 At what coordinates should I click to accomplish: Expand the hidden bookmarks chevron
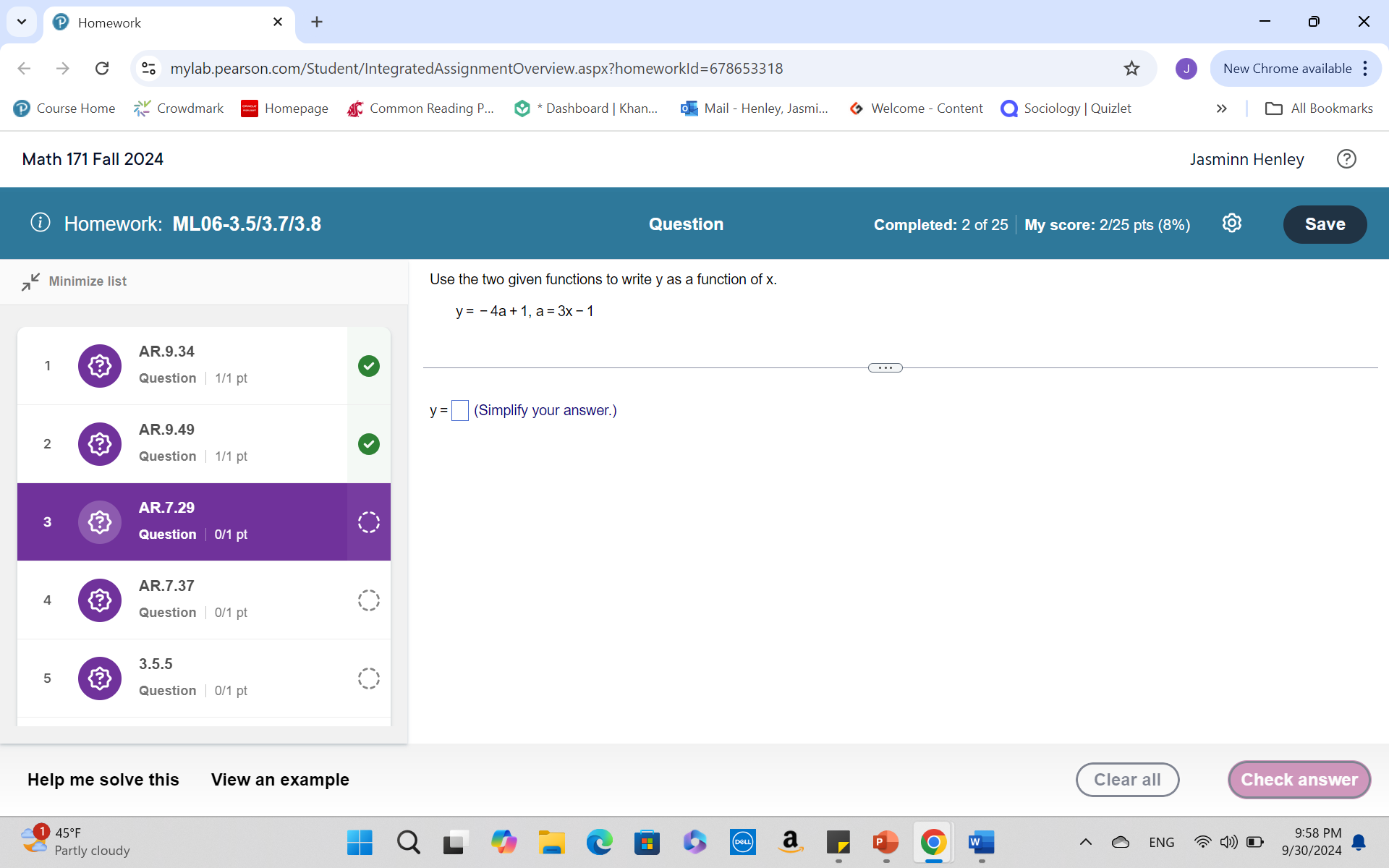click(x=1221, y=109)
